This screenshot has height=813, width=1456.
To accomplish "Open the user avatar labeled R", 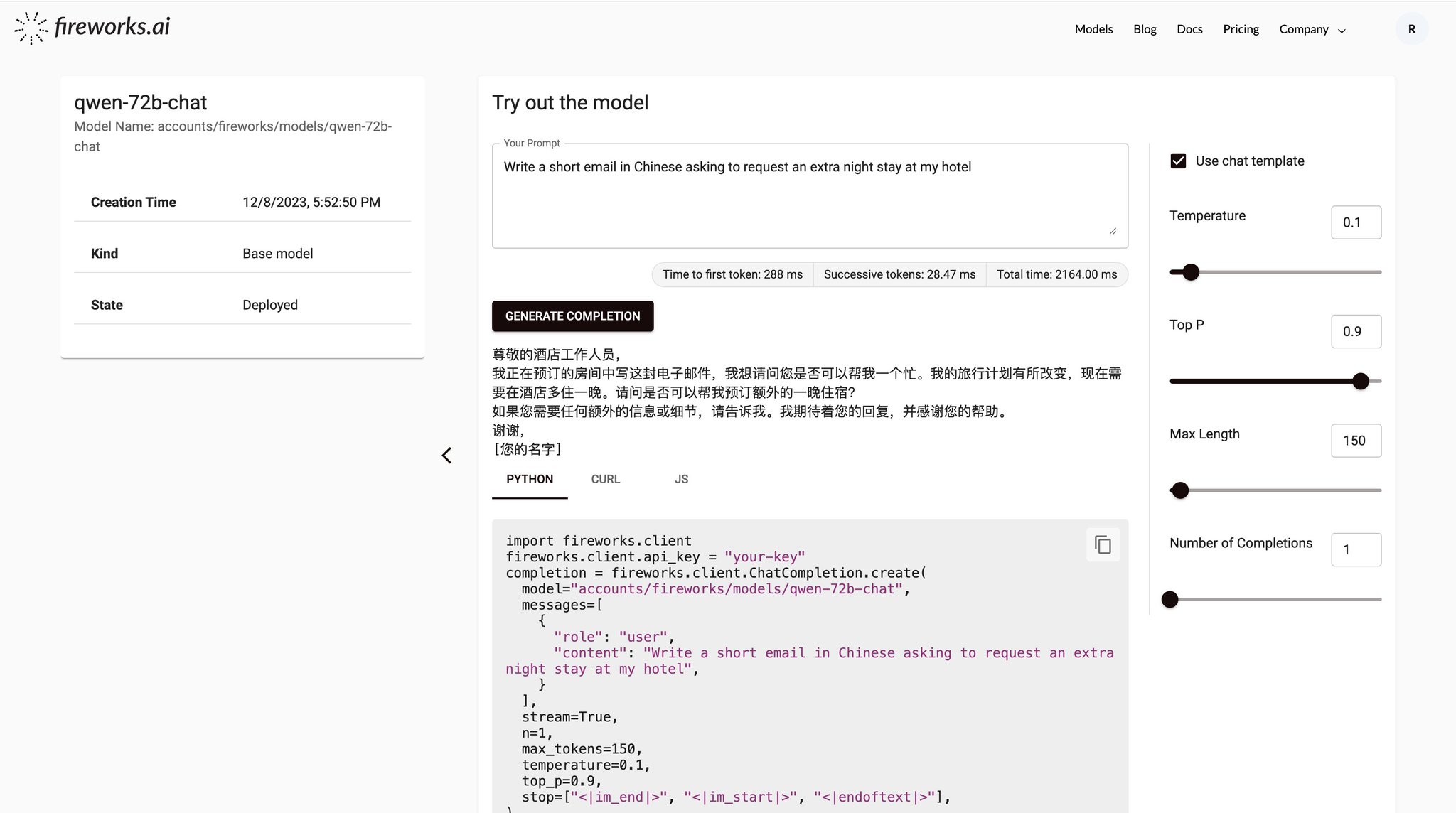I will [x=1411, y=29].
